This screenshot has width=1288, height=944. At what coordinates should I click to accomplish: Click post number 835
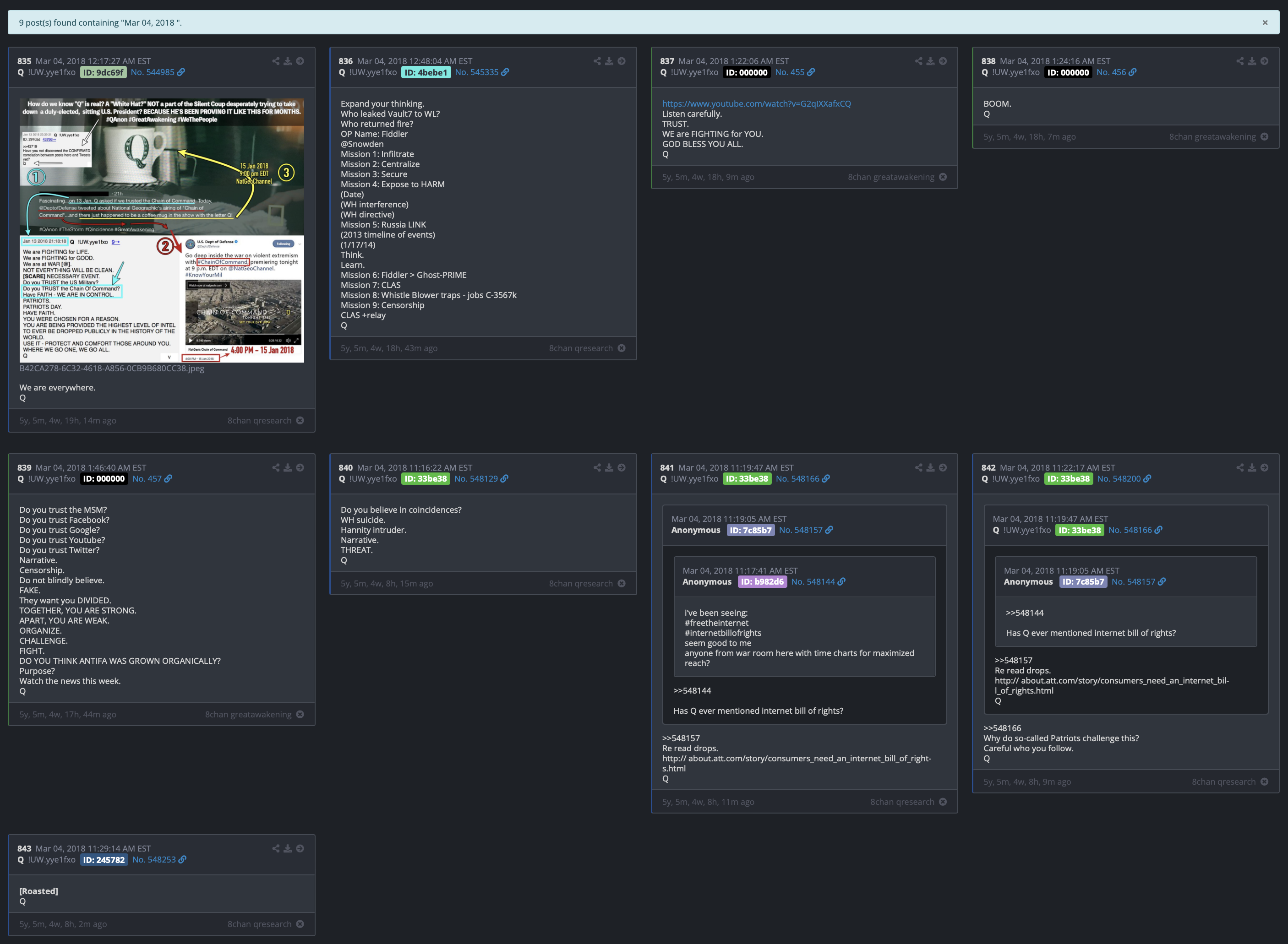coord(24,61)
